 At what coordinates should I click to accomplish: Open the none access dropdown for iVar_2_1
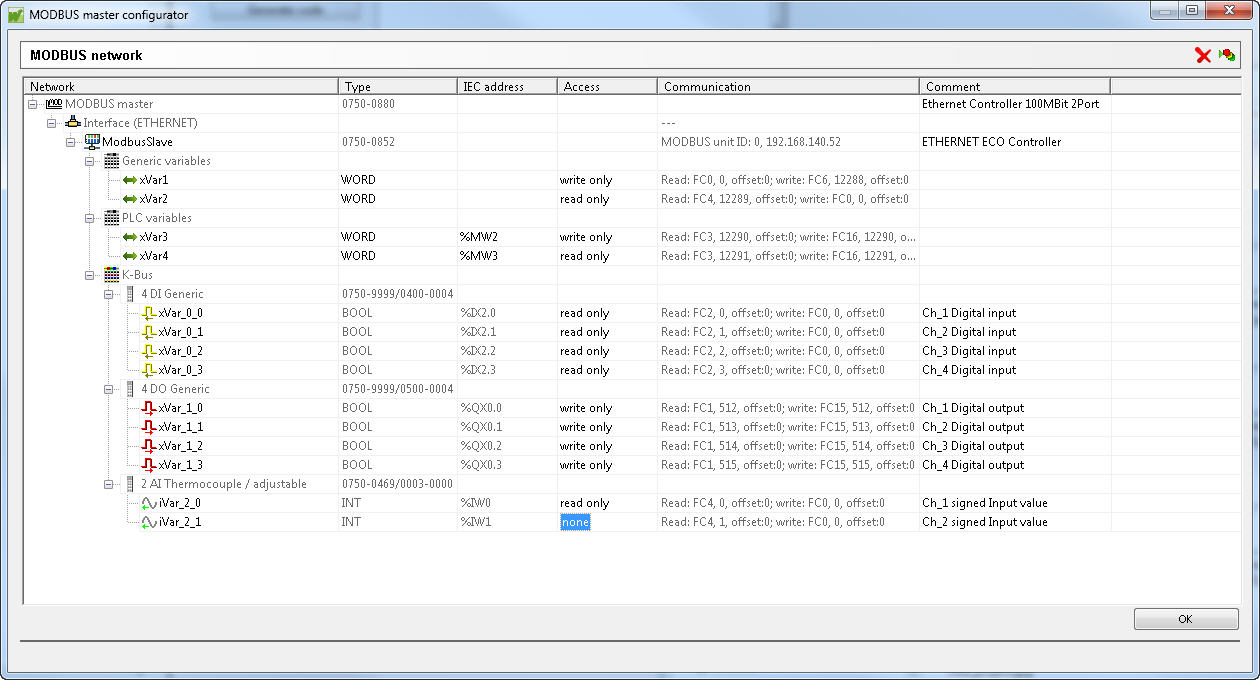tap(575, 521)
